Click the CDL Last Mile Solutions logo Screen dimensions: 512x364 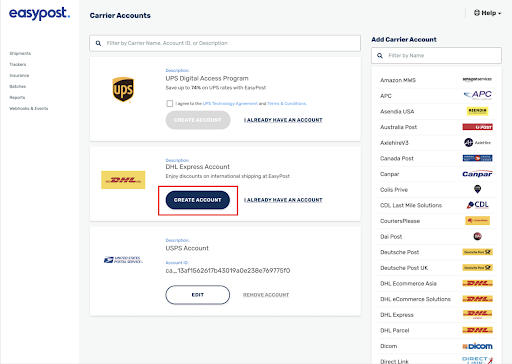click(477, 205)
